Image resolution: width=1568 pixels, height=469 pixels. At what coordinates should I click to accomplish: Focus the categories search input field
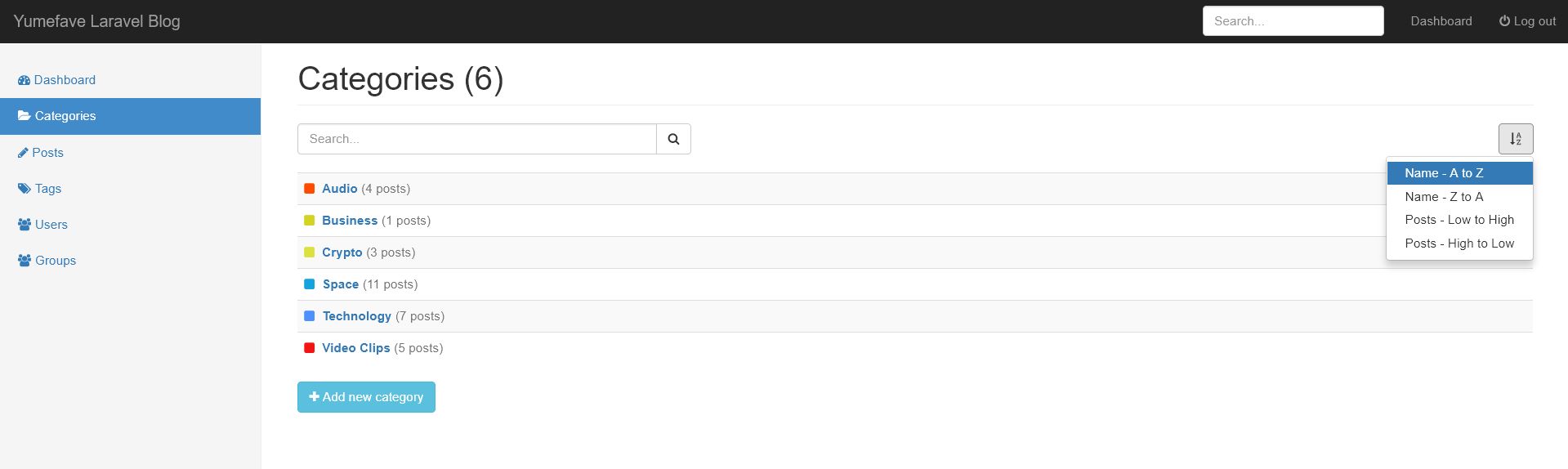click(477, 139)
